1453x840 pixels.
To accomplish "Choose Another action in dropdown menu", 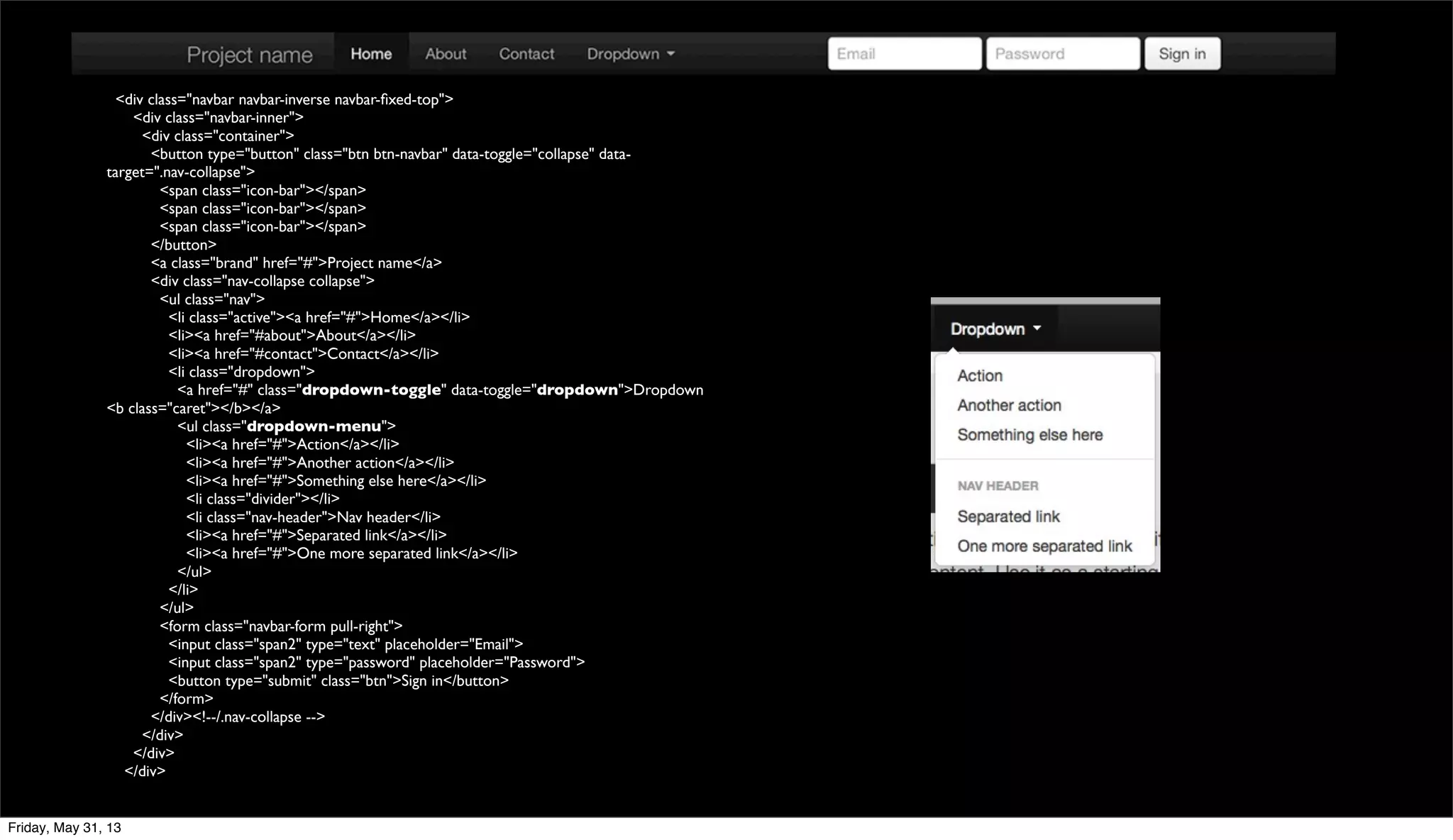I will pos(1009,405).
